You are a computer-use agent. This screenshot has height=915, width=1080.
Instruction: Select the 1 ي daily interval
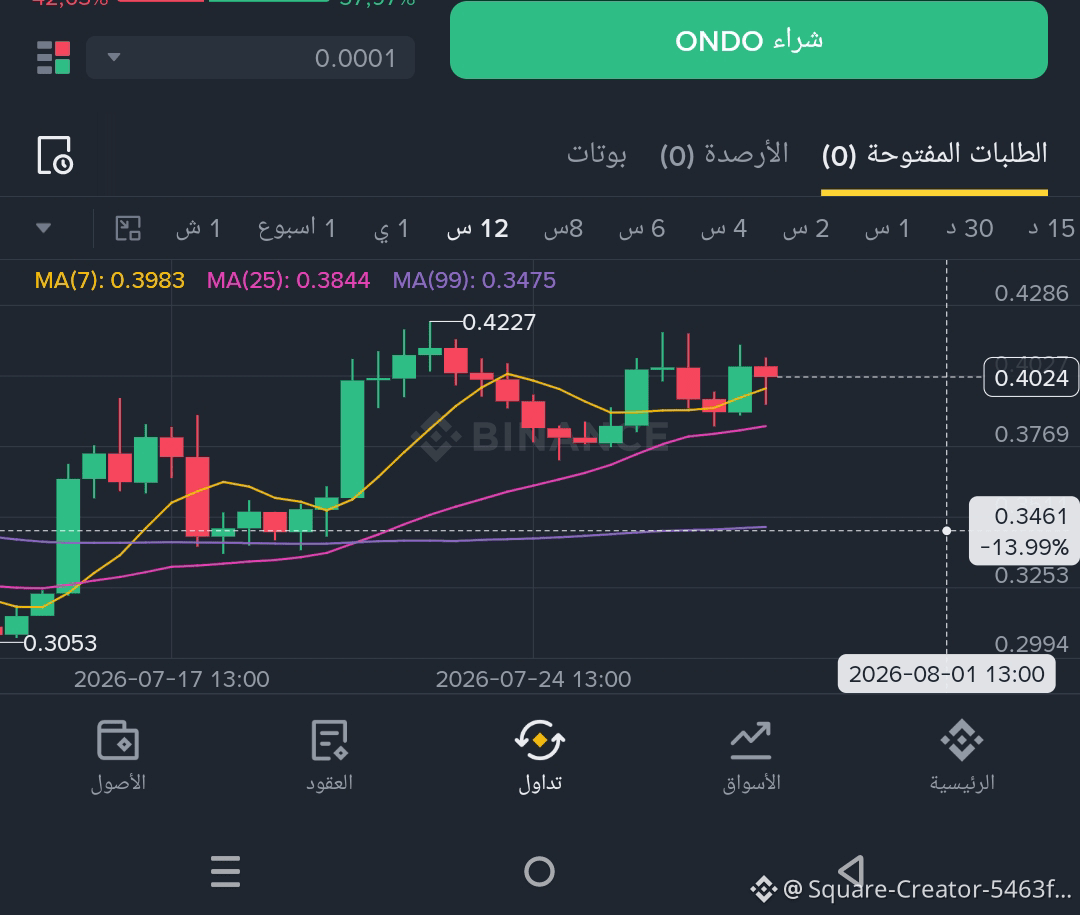click(391, 228)
